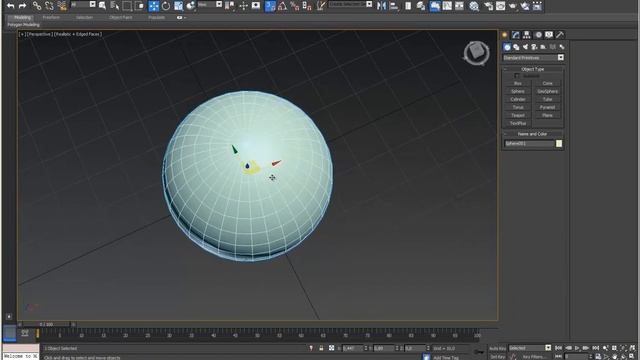The height and width of the screenshot is (360, 640).
Task: Activate the Select and Scale tool
Action: click(x=178, y=6)
